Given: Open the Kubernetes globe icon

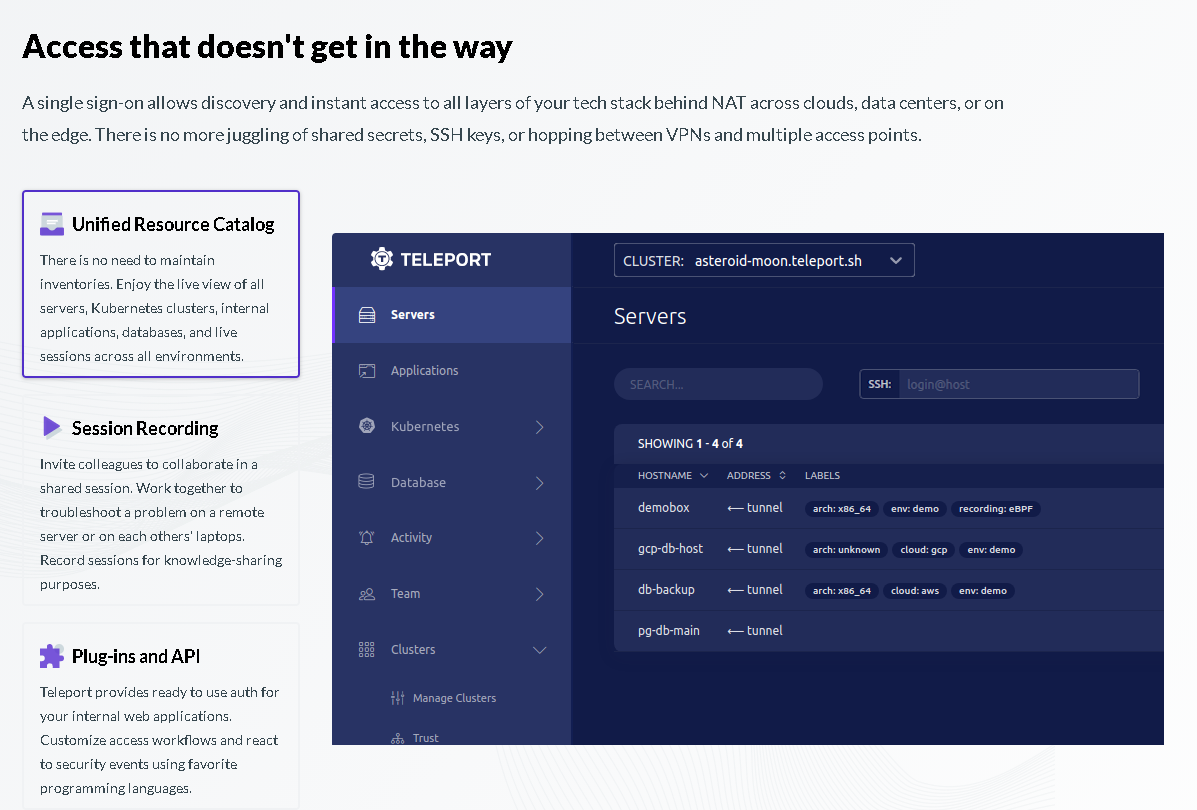Looking at the screenshot, I should coord(366,425).
